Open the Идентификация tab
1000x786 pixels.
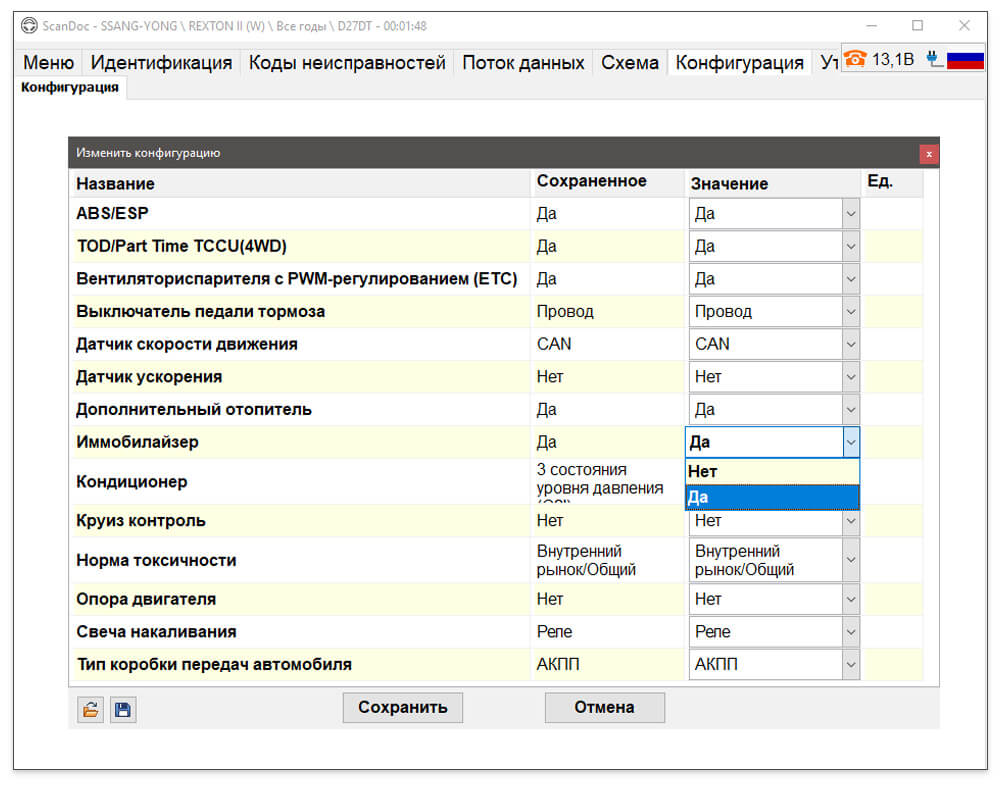click(161, 63)
